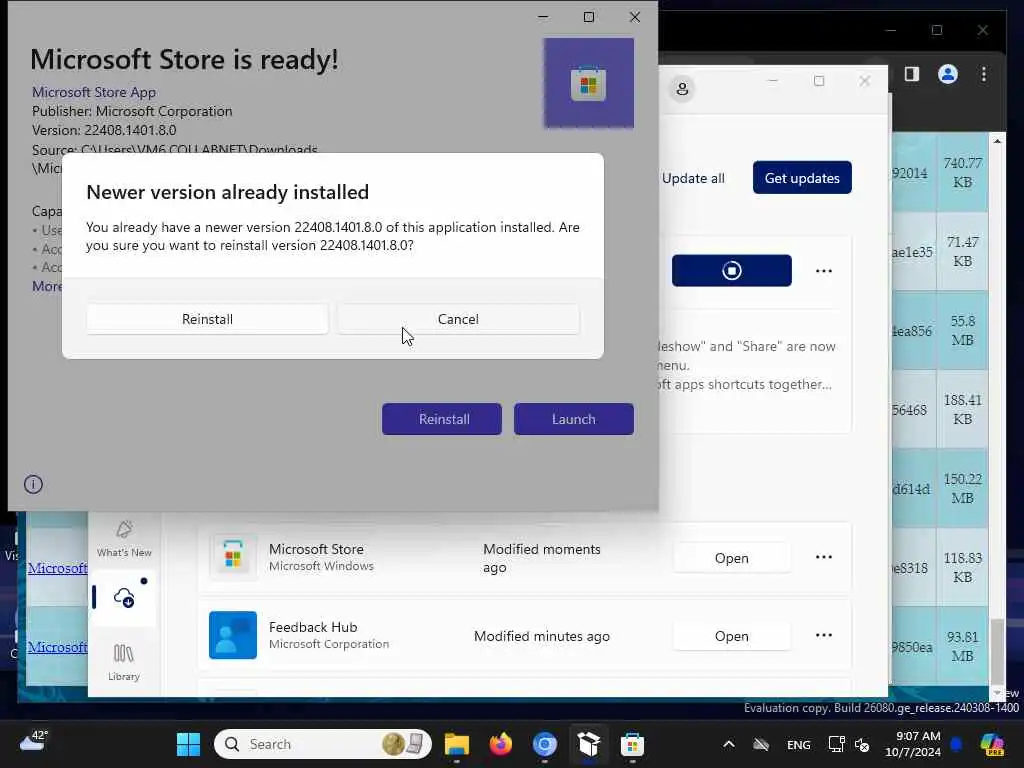Open the Store account profile icon
1024x768 pixels.
[682, 88]
